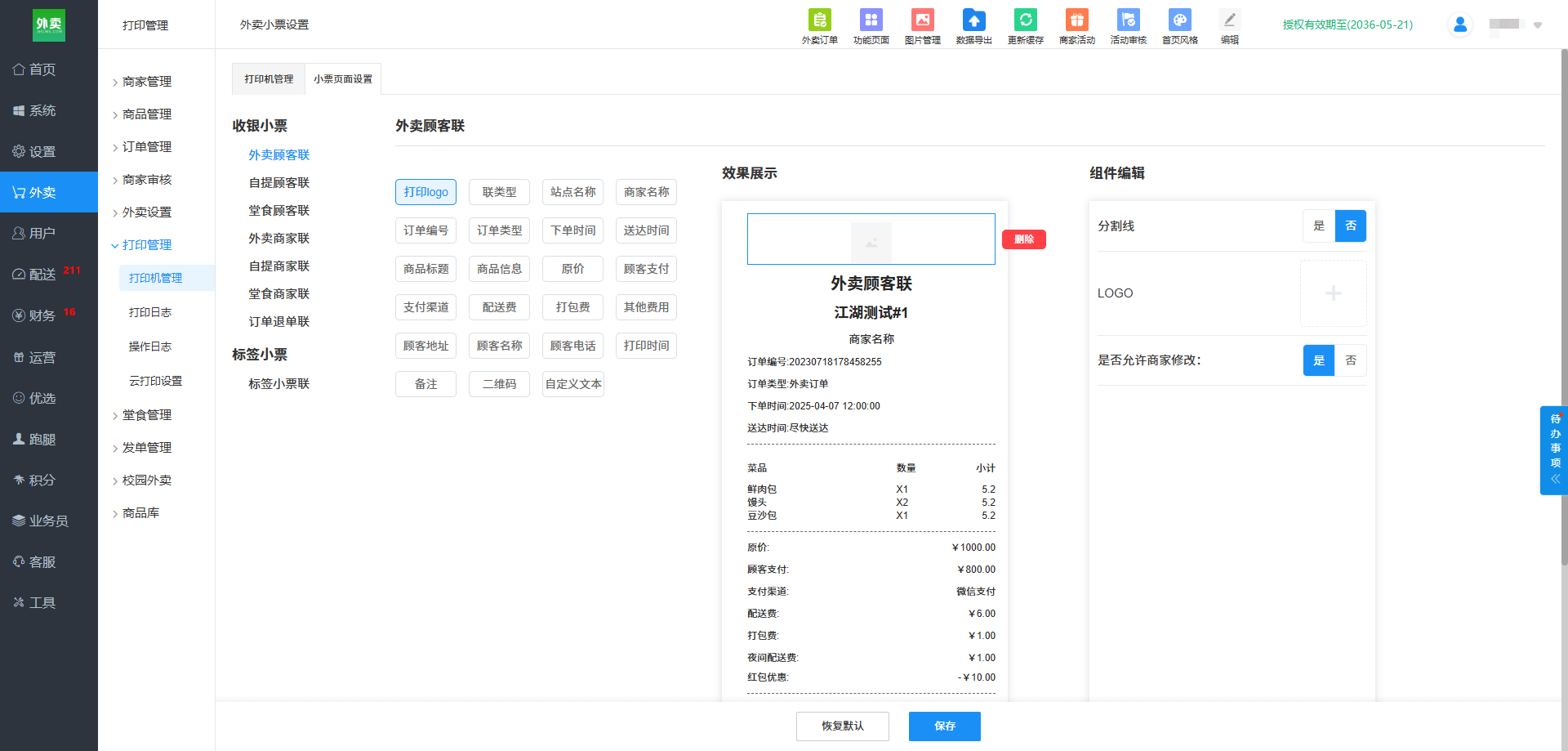The width and height of the screenshot is (1568, 751).
Task: Open 运营 in the left sidebar
Action: 49,357
